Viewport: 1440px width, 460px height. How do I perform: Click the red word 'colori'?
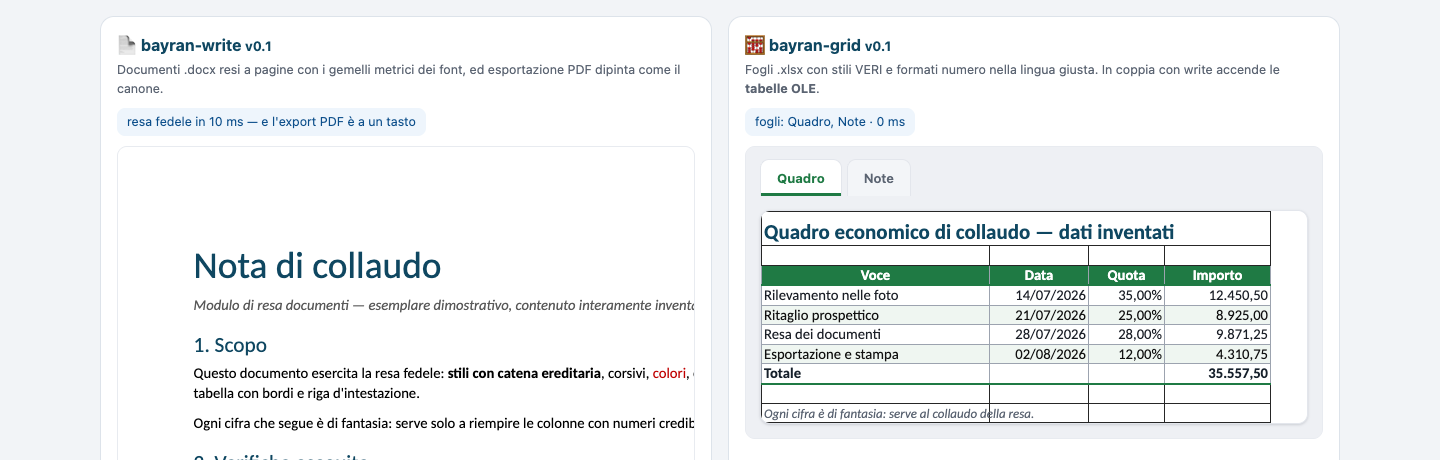point(669,373)
